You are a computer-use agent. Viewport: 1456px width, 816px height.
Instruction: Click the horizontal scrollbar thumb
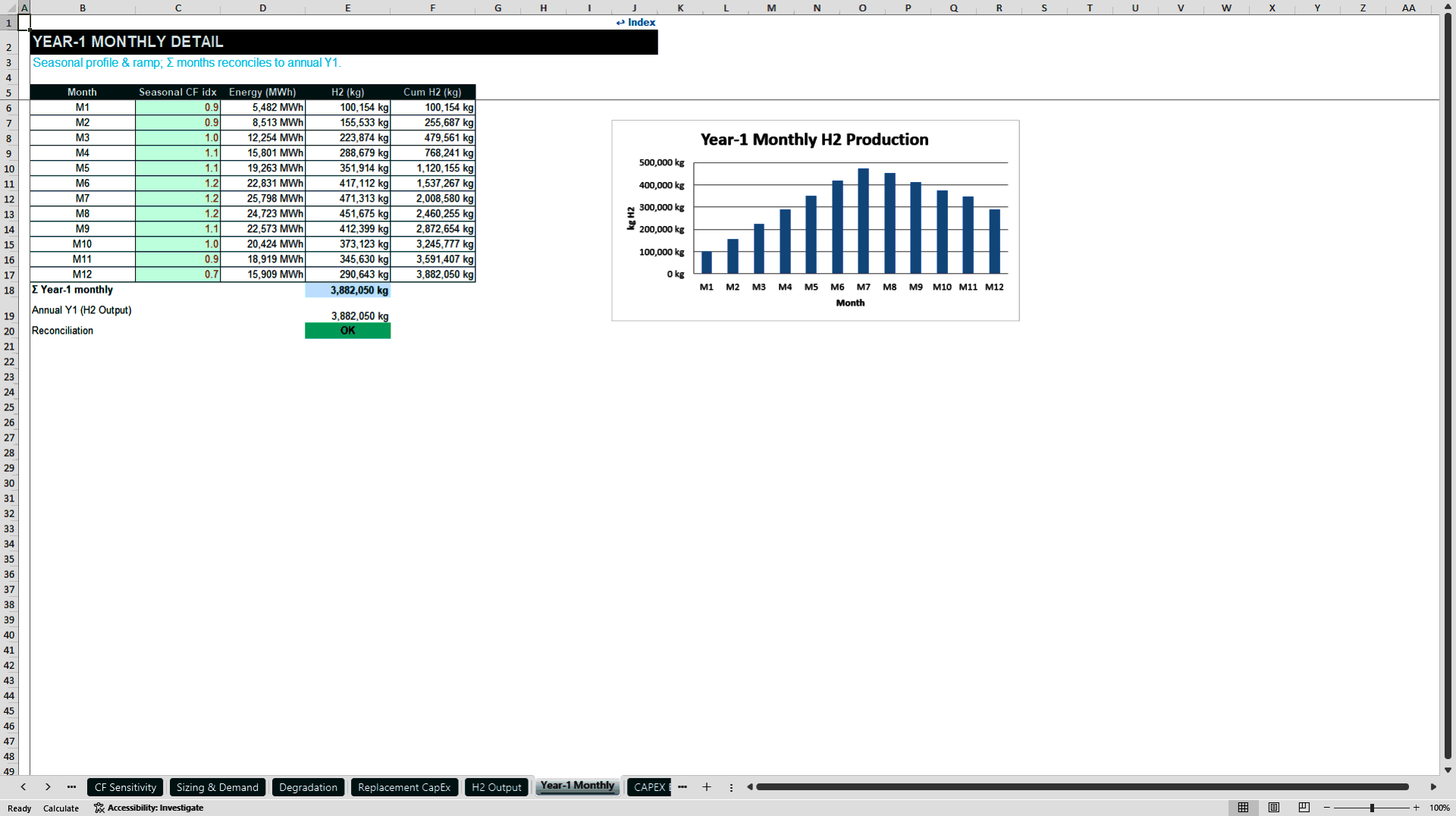pyautogui.click(x=1082, y=787)
